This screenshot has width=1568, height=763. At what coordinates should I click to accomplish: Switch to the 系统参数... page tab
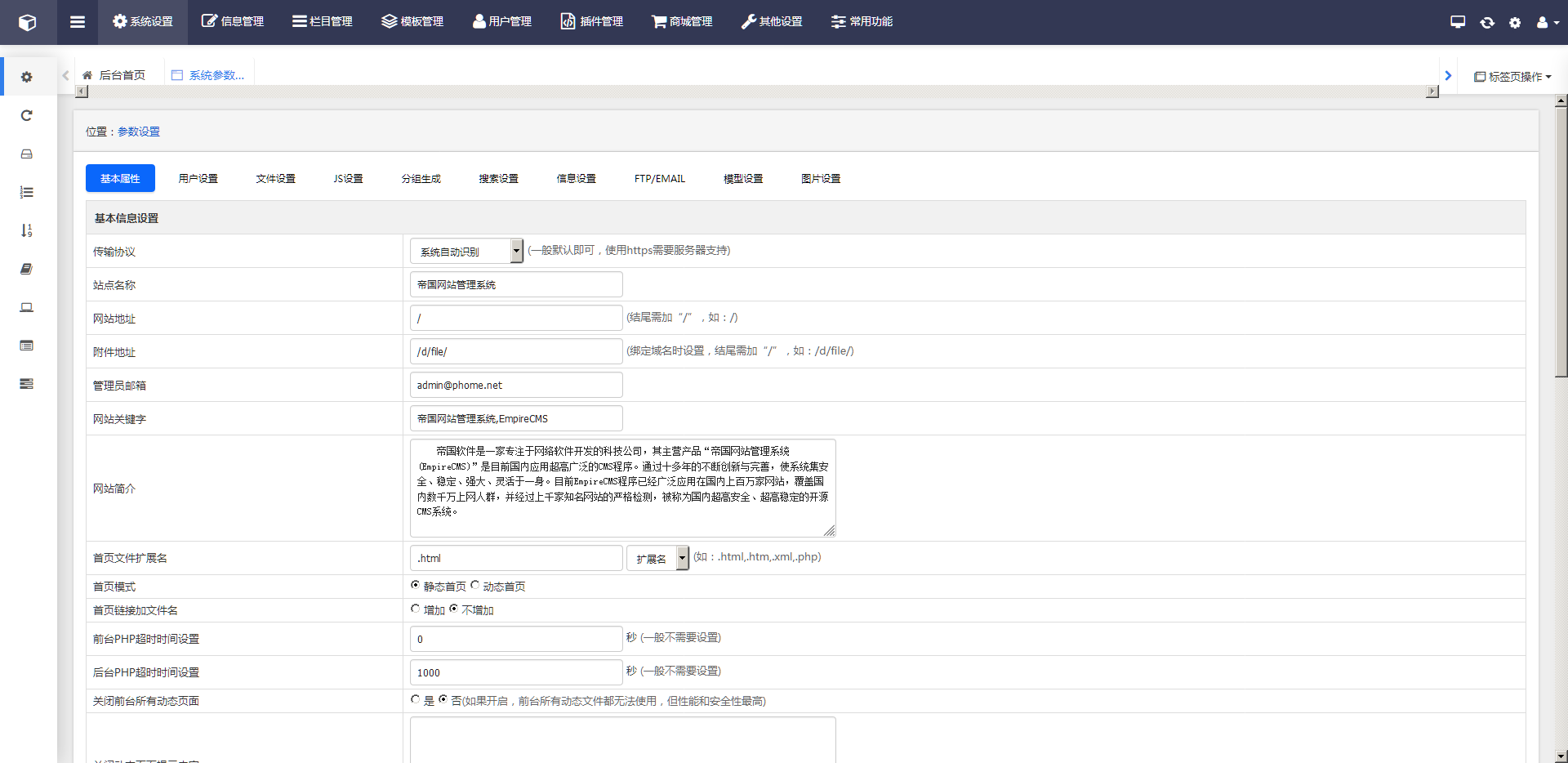208,75
